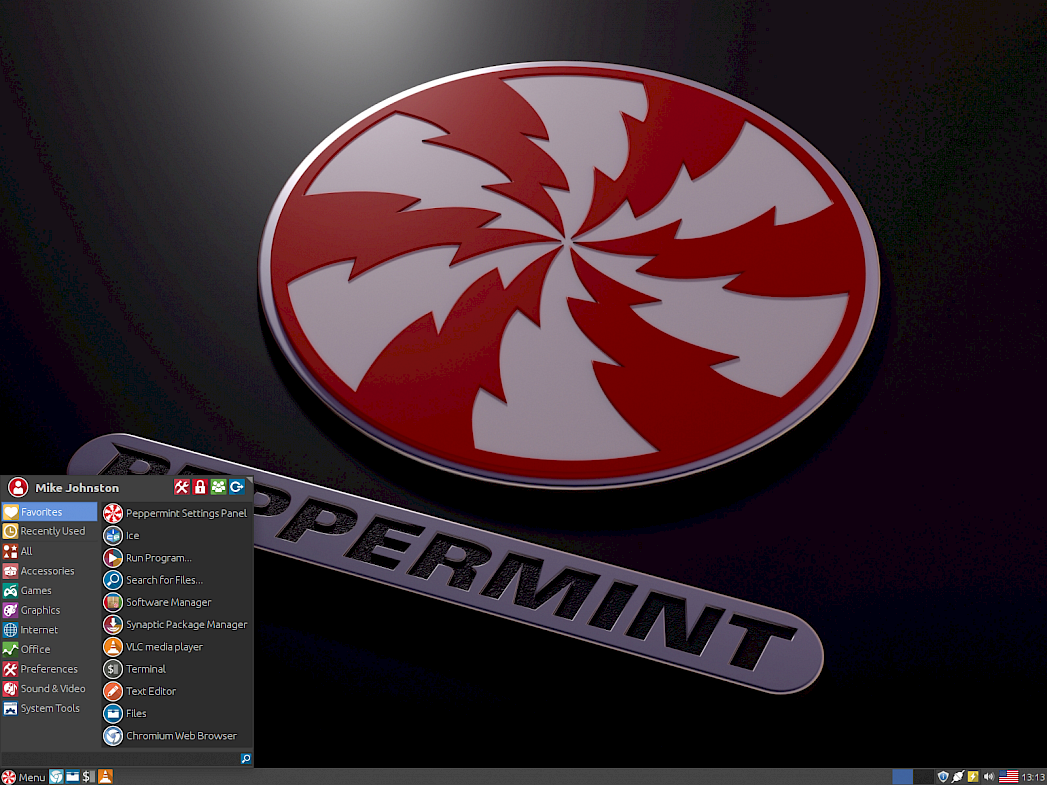The image size is (1047, 785).
Task: Open the Preferences category
Action: pos(49,669)
